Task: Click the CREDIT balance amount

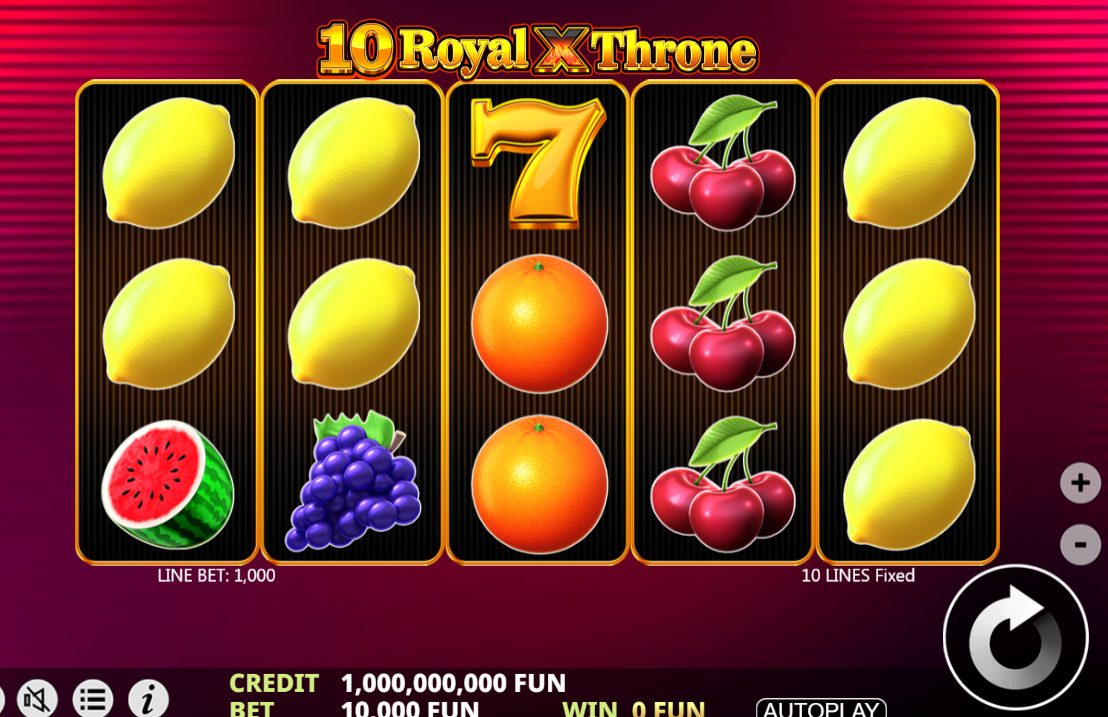Action: point(453,683)
